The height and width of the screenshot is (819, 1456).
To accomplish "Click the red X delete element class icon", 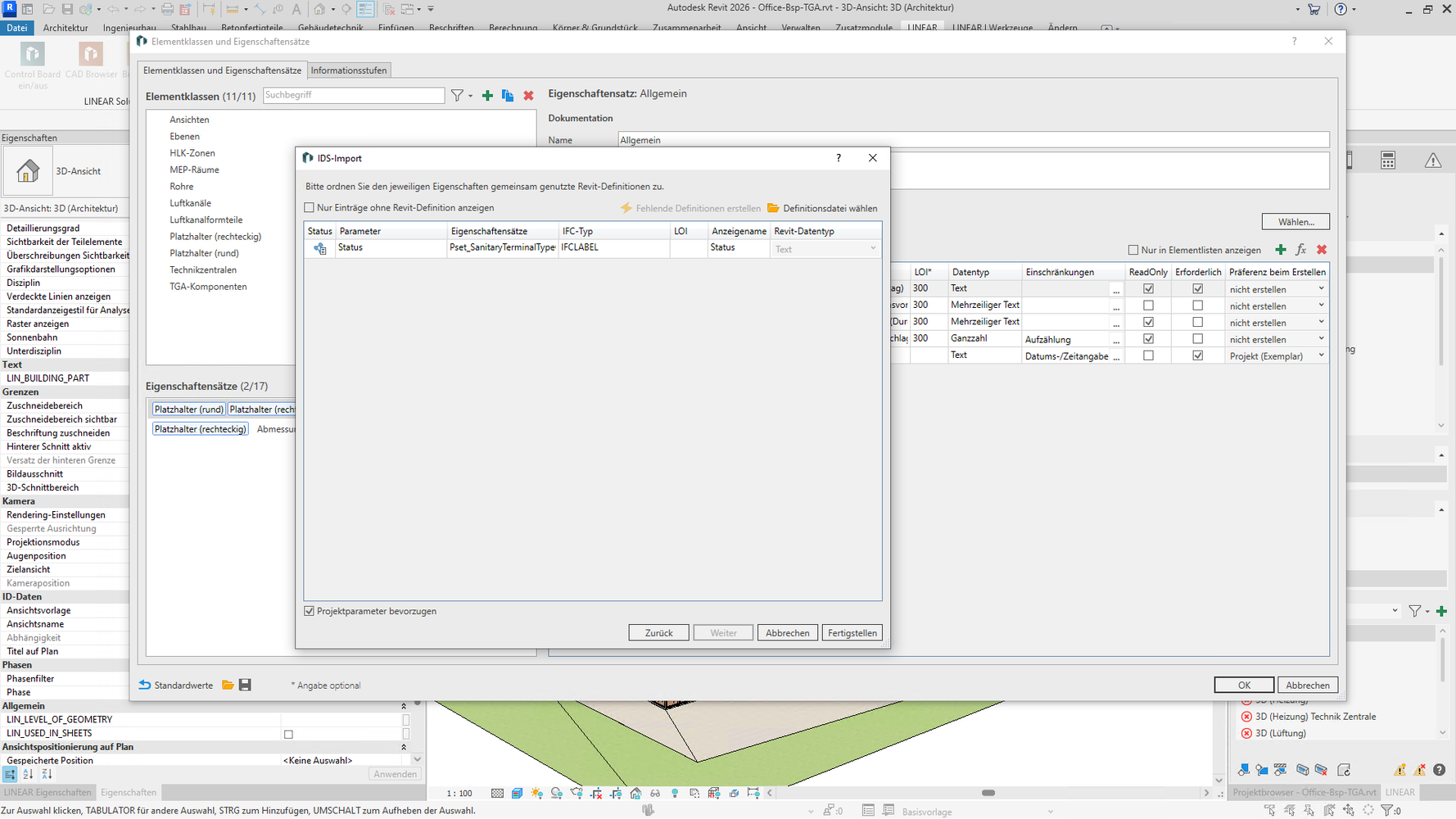I will tap(528, 96).
